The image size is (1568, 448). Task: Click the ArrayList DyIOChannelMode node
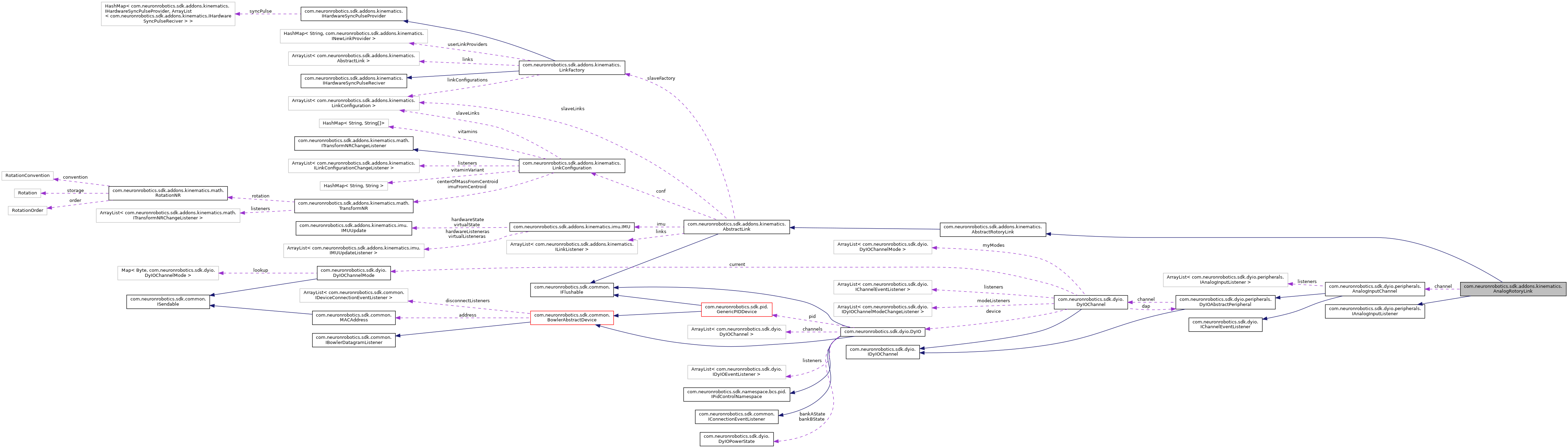[882, 247]
